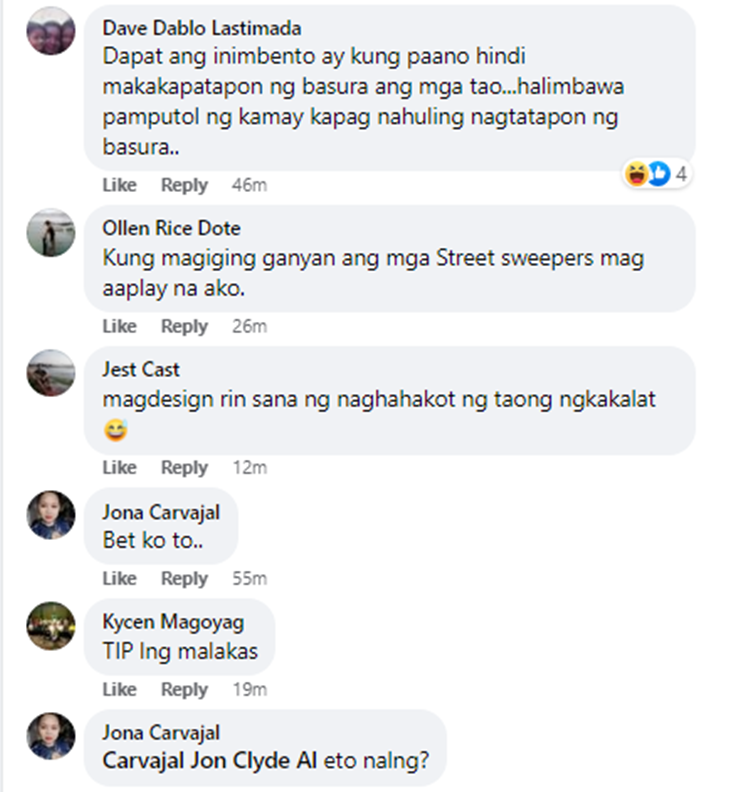Open the Dave Dablo Lastimada name link

pyautogui.click(x=202, y=28)
